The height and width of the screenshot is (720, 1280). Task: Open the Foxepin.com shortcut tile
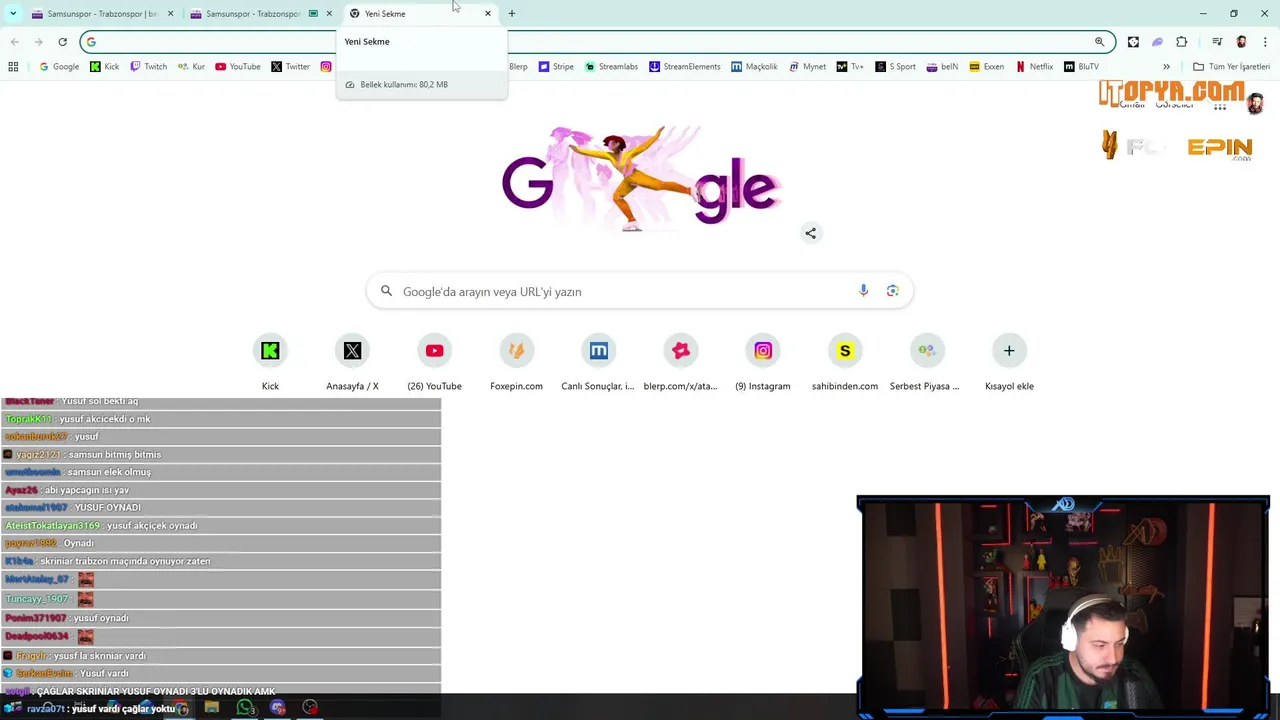click(x=516, y=351)
